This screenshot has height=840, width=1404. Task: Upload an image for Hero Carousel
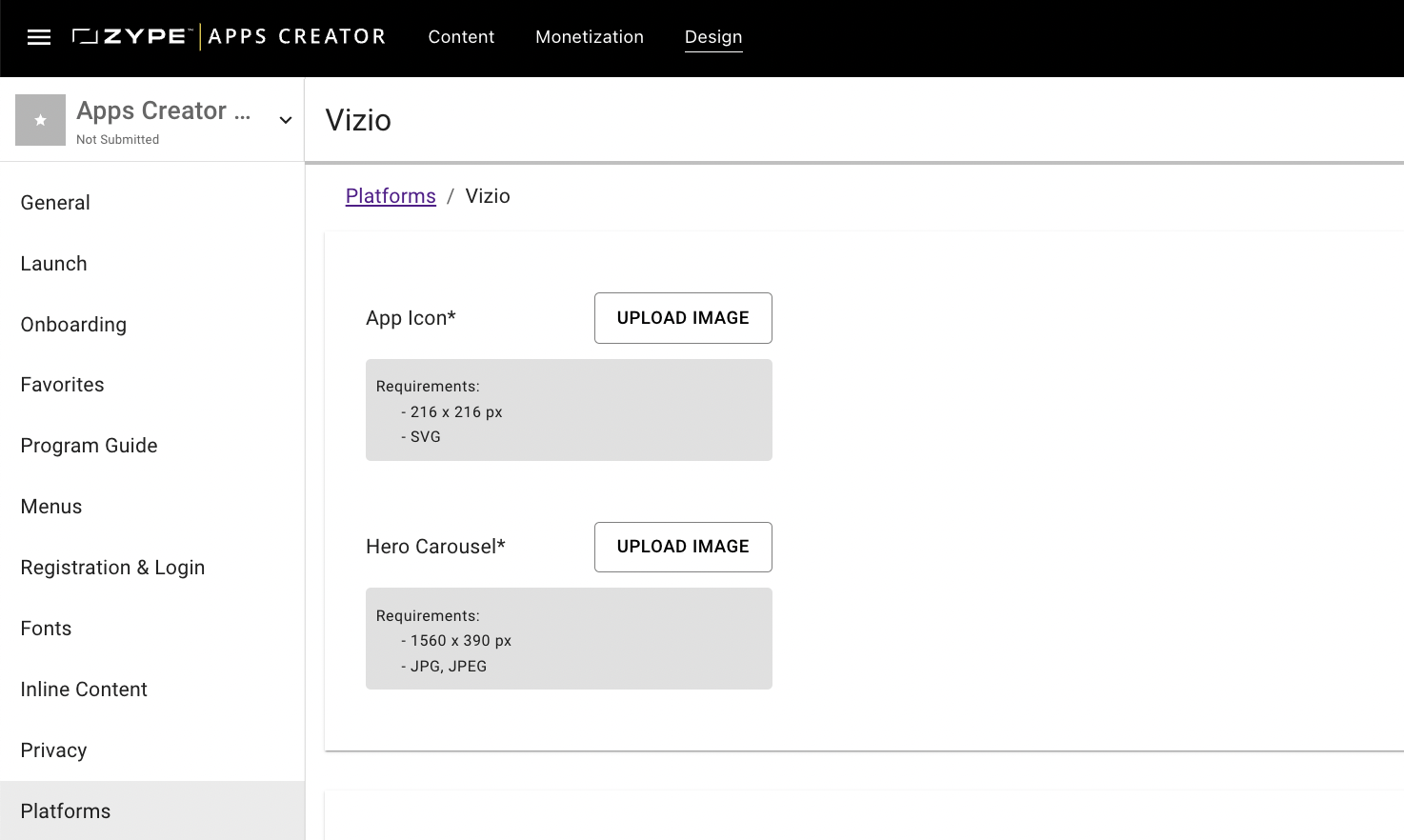tap(683, 547)
